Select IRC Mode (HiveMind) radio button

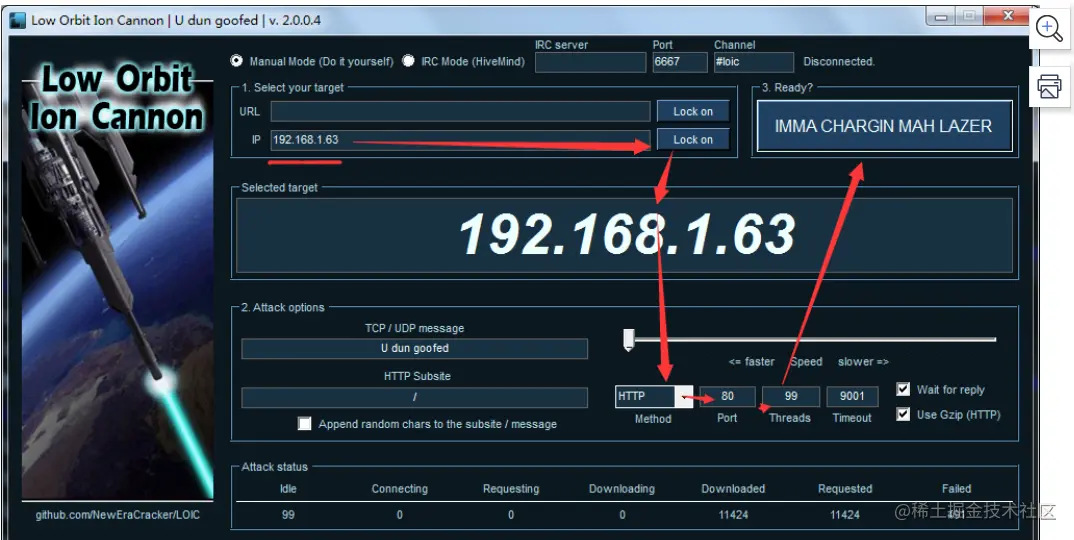point(408,61)
